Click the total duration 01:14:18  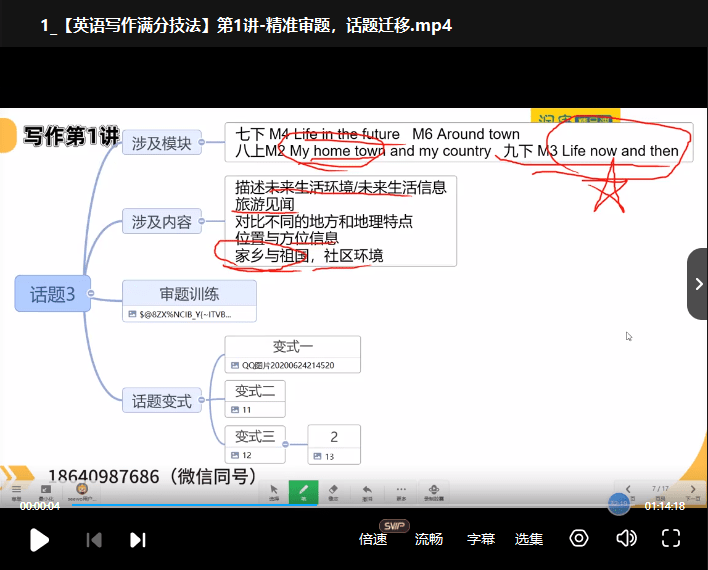665,506
